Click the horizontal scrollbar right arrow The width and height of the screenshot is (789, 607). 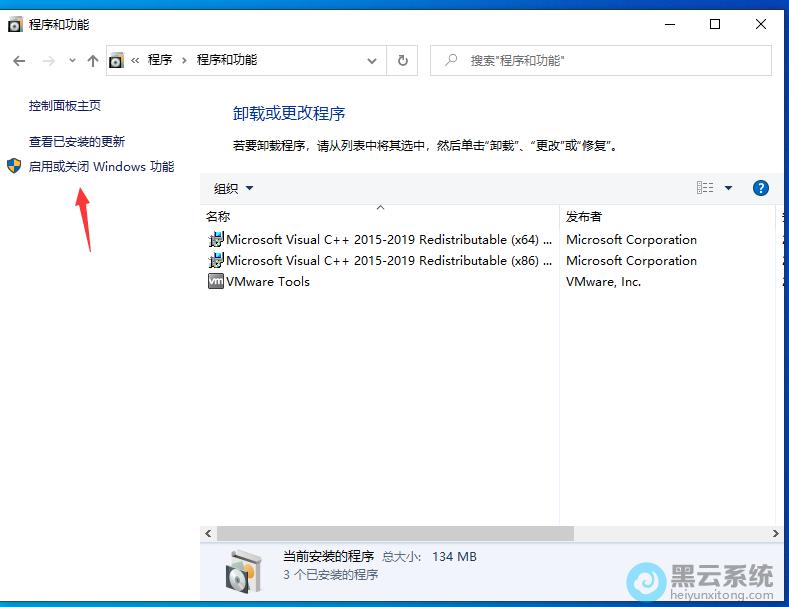pos(775,534)
